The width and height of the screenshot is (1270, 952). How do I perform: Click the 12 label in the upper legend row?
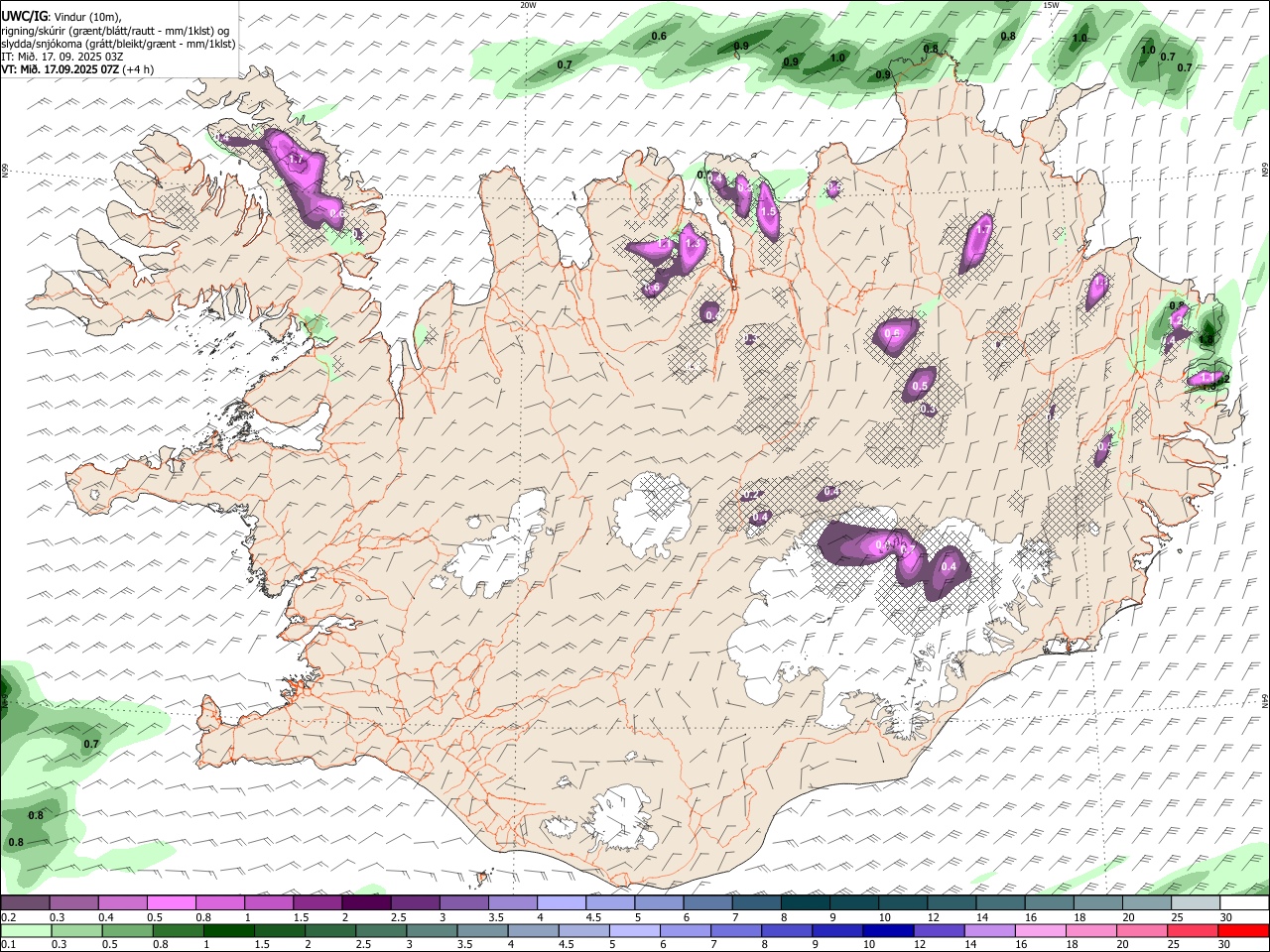pos(933,917)
